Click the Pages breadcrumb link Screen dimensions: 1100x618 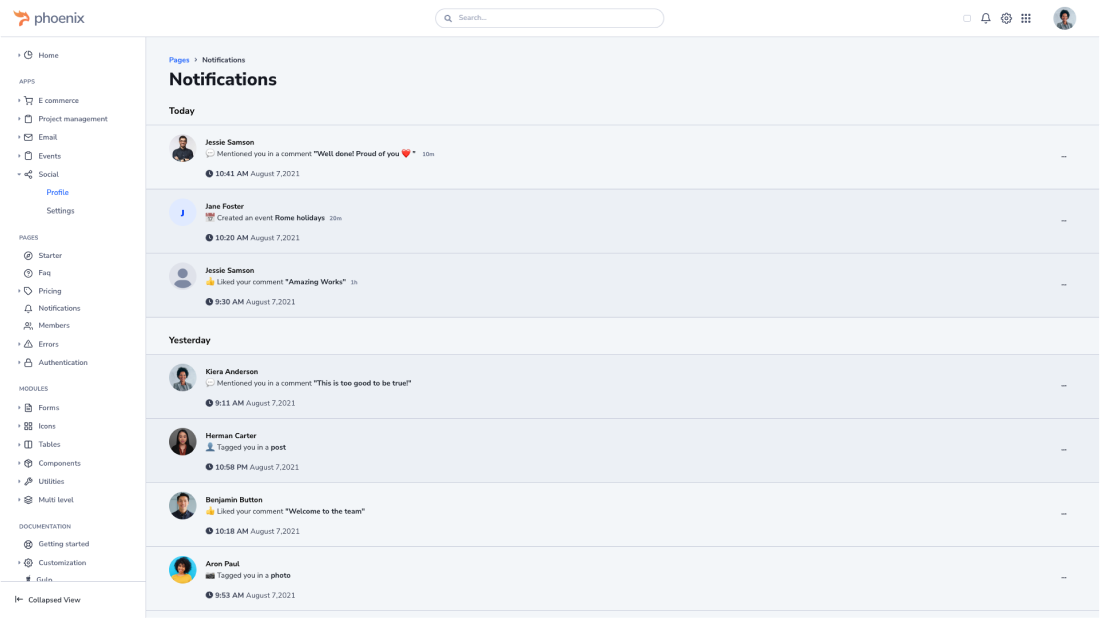(x=179, y=60)
